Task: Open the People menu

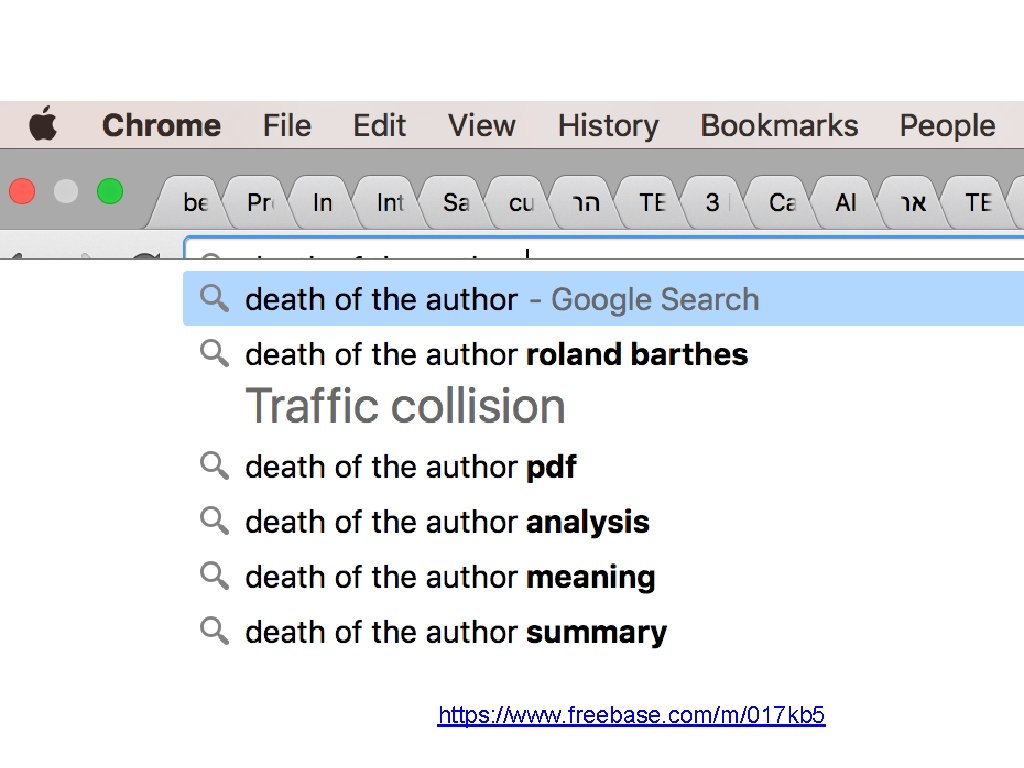Action: click(947, 125)
